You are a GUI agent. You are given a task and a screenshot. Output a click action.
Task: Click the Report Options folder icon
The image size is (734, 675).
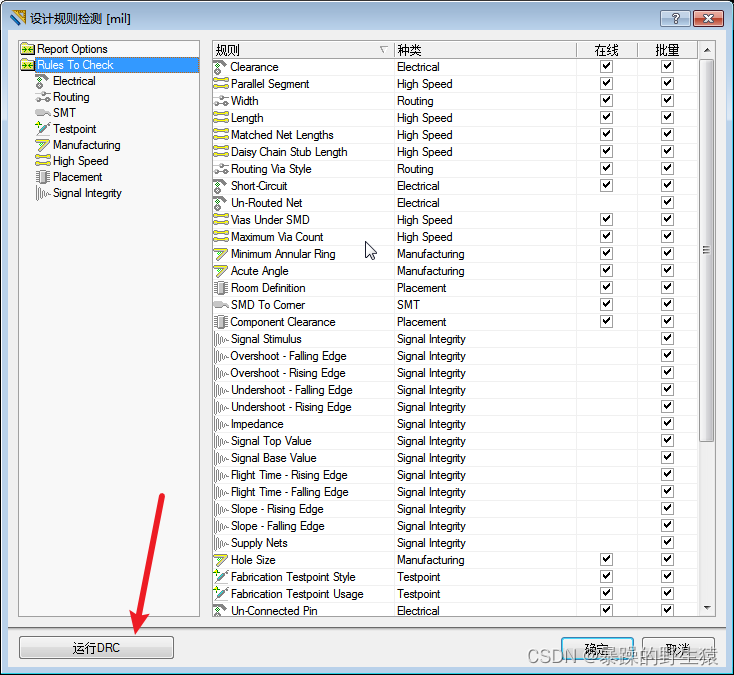27,49
